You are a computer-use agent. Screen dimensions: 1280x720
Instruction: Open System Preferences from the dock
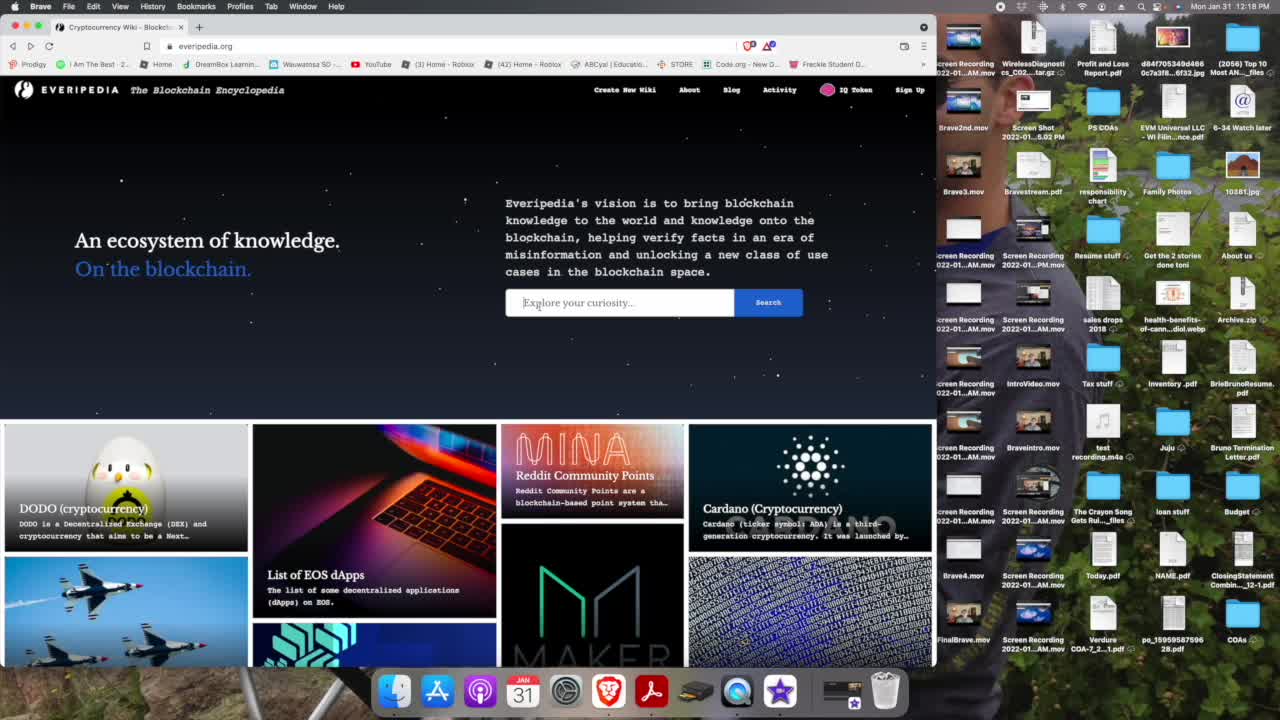click(566, 691)
